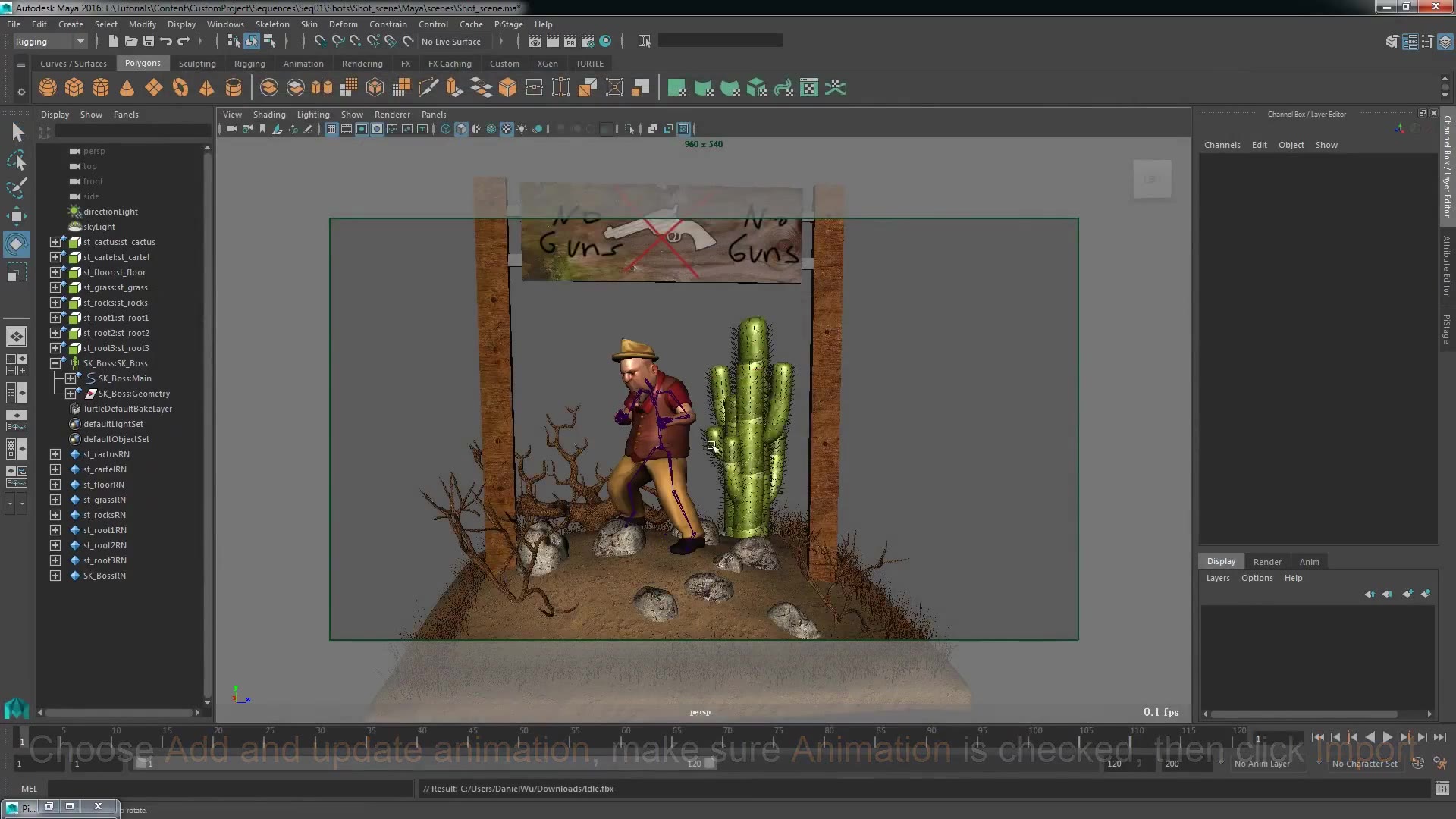Toggle the viewport textured display button
Image resolution: width=1456 pixels, height=819 pixels.
[x=507, y=129]
